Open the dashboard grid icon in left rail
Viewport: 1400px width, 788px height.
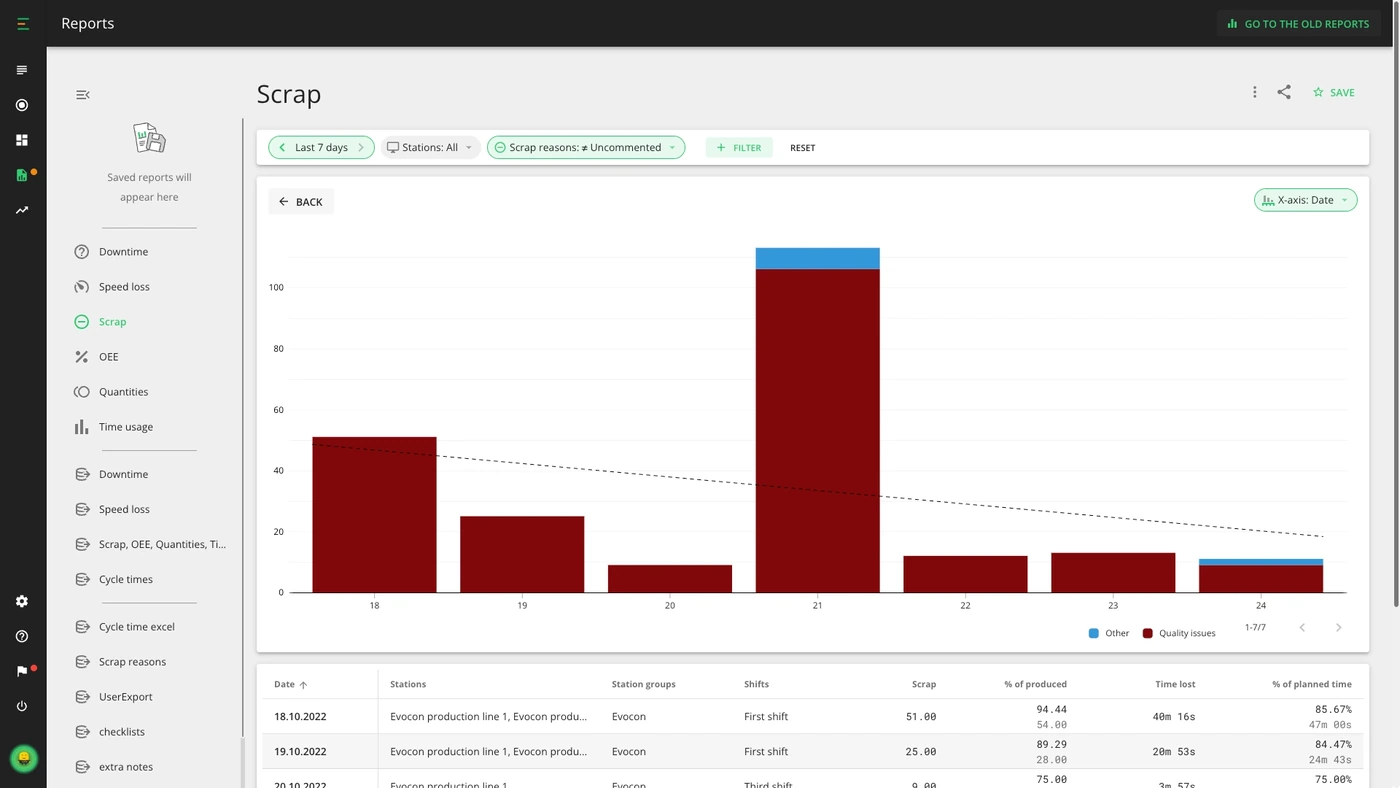coord(22,140)
